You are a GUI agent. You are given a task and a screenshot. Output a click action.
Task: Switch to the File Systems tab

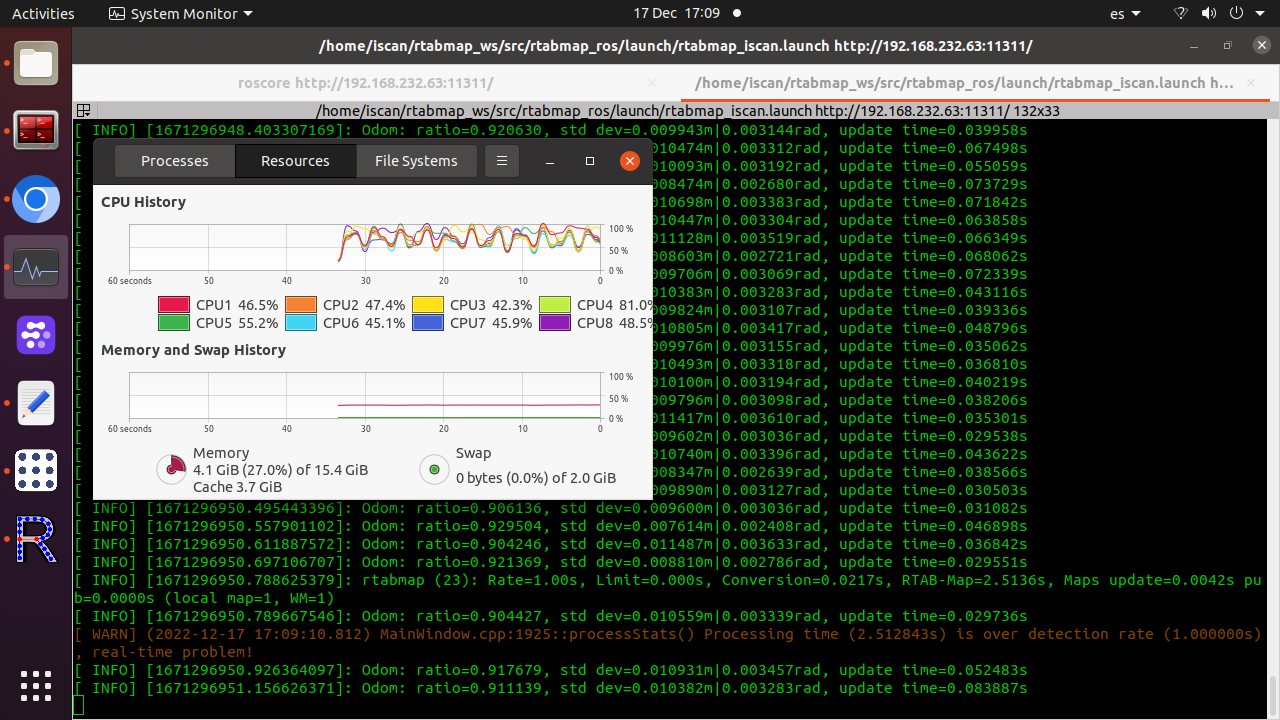pyautogui.click(x=416, y=161)
